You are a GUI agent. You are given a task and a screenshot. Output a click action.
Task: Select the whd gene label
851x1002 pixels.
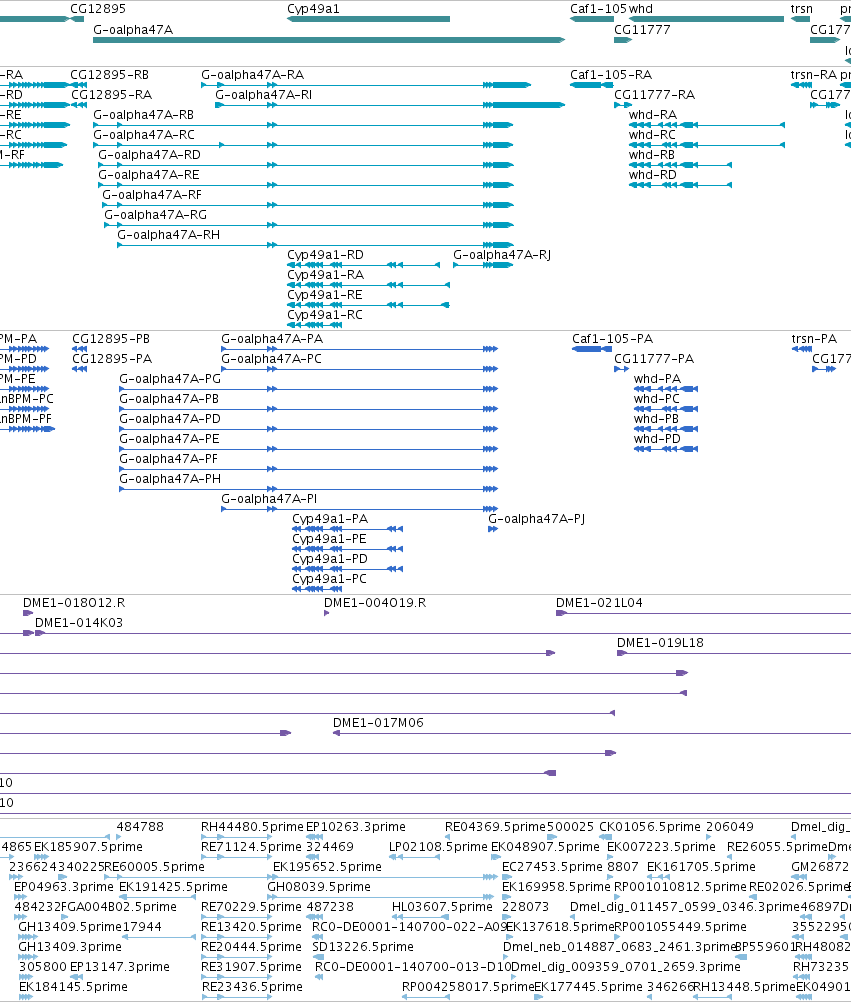[x=641, y=9]
